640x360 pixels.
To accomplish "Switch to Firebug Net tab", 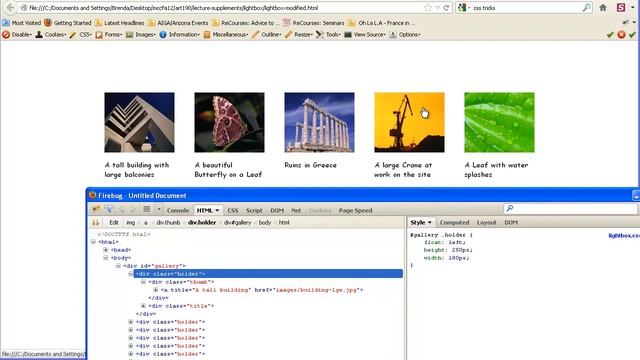I will [x=296, y=211].
